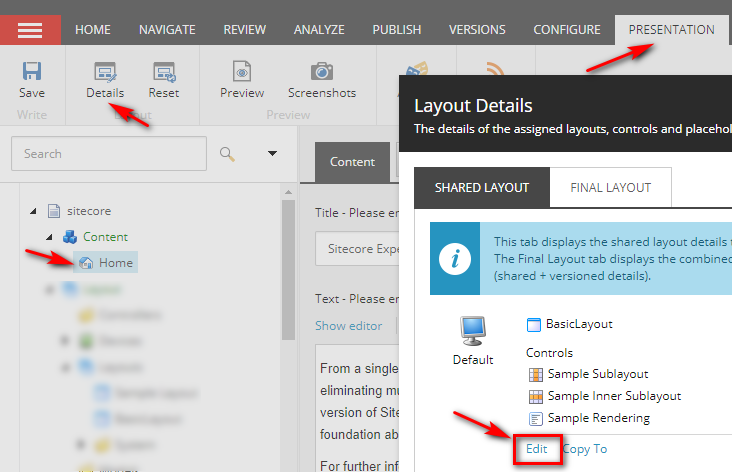
Task: Click the Default device monitor icon
Action: pyautogui.click(x=472, y=331)
